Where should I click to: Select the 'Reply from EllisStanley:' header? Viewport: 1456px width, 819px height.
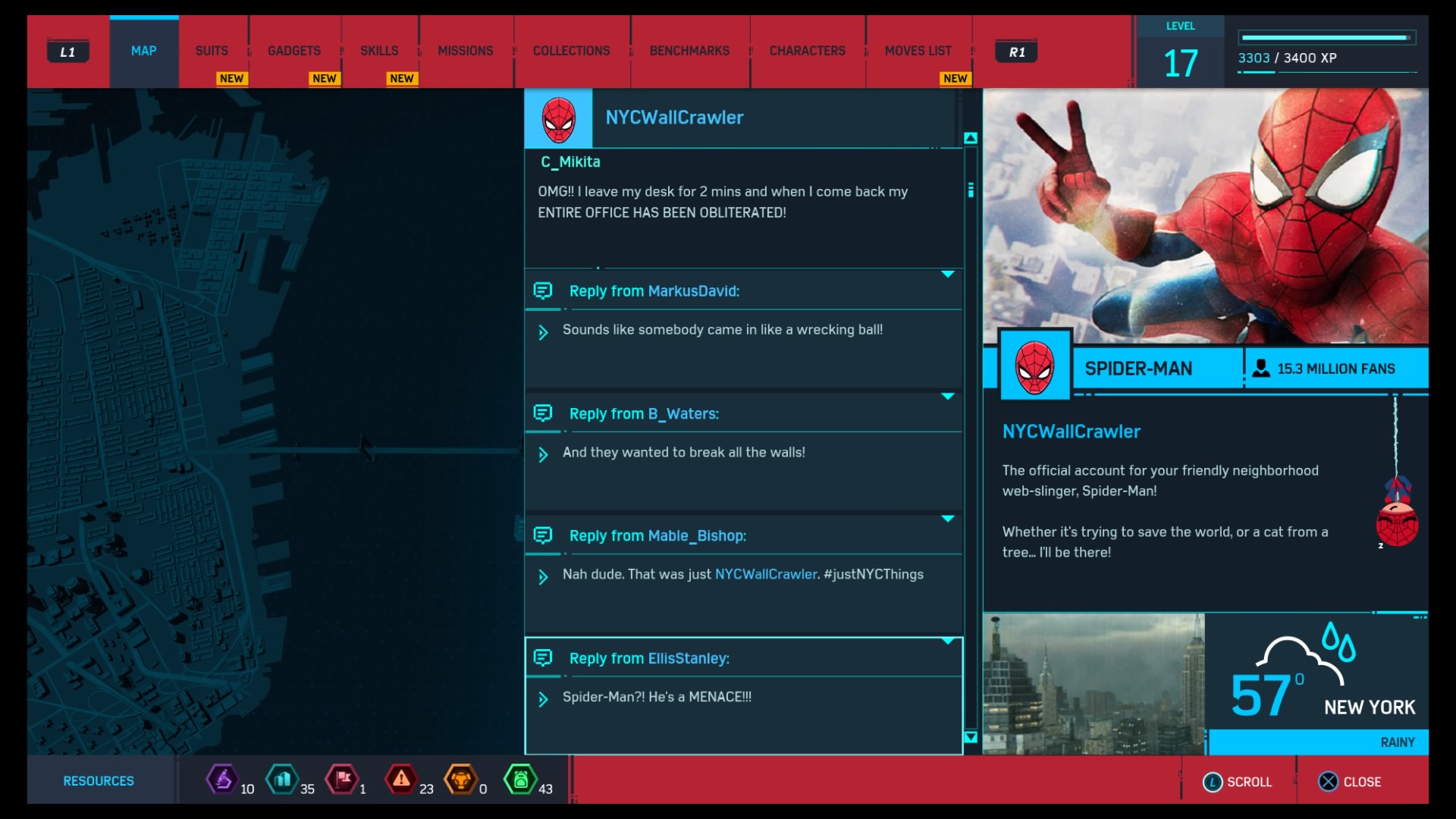click(650, 659)
